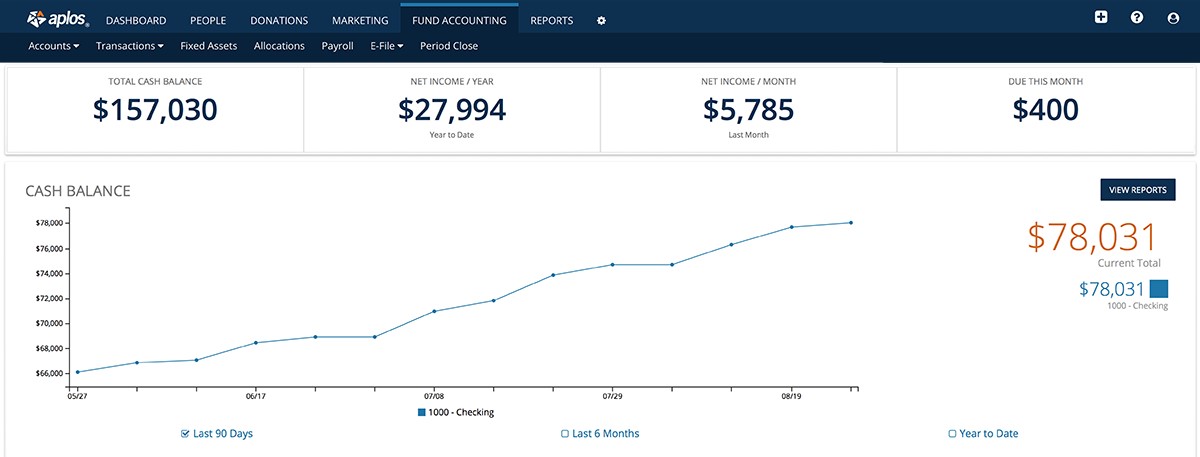Open the Allocations submenu item

coord(279,46)
